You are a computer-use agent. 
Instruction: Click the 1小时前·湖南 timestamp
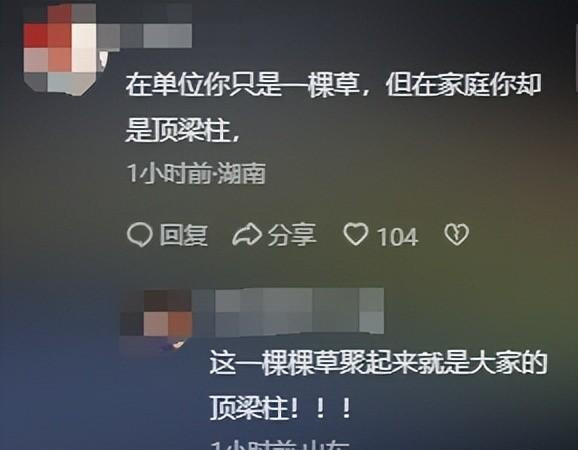pos(196,173)
